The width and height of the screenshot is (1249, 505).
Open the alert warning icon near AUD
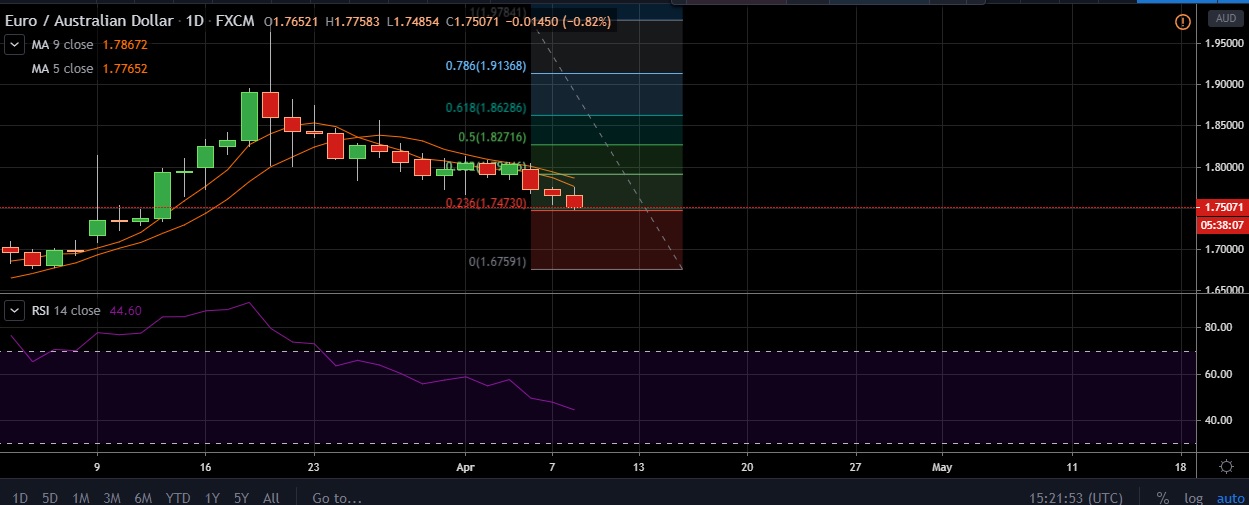[x=1183, y=21]
